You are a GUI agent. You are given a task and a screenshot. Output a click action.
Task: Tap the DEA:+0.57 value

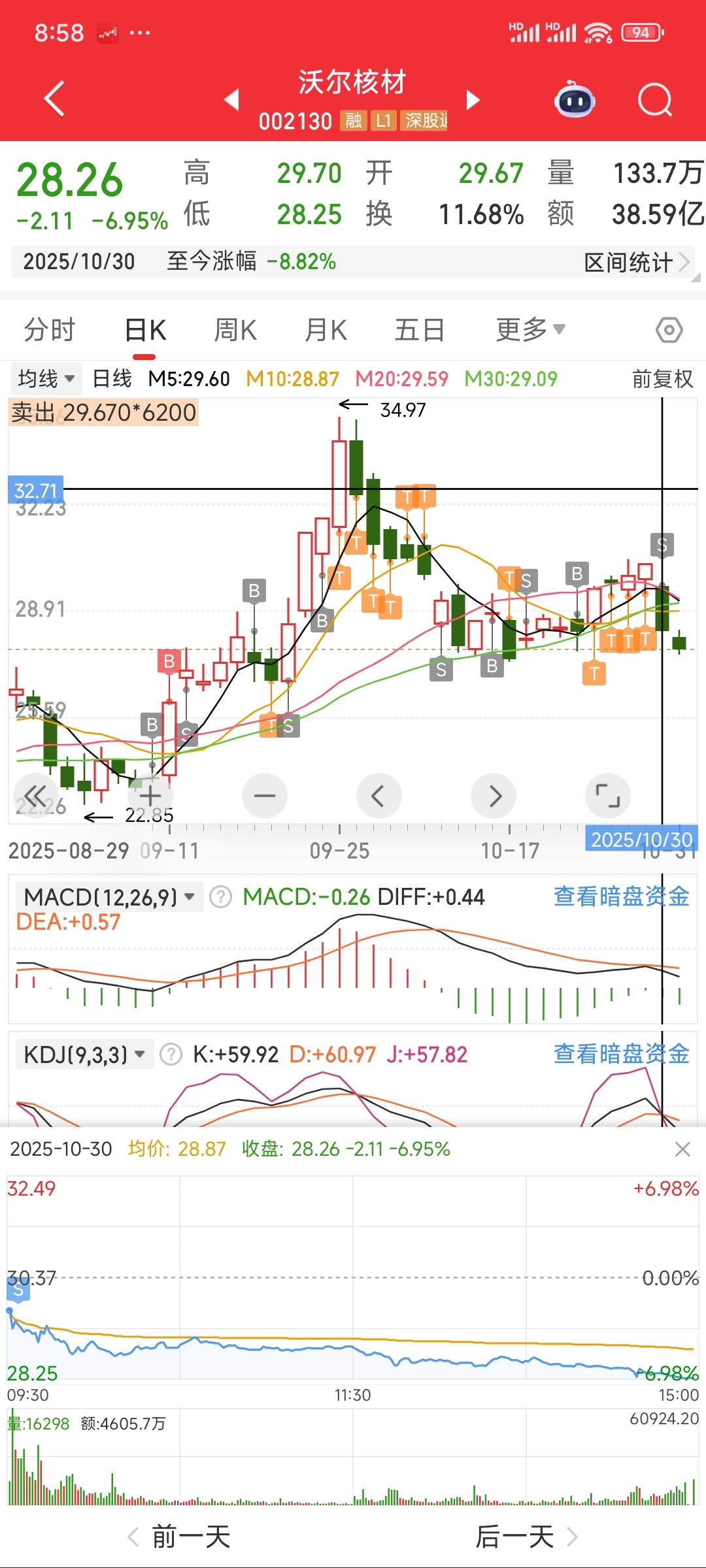click(68, 922)
